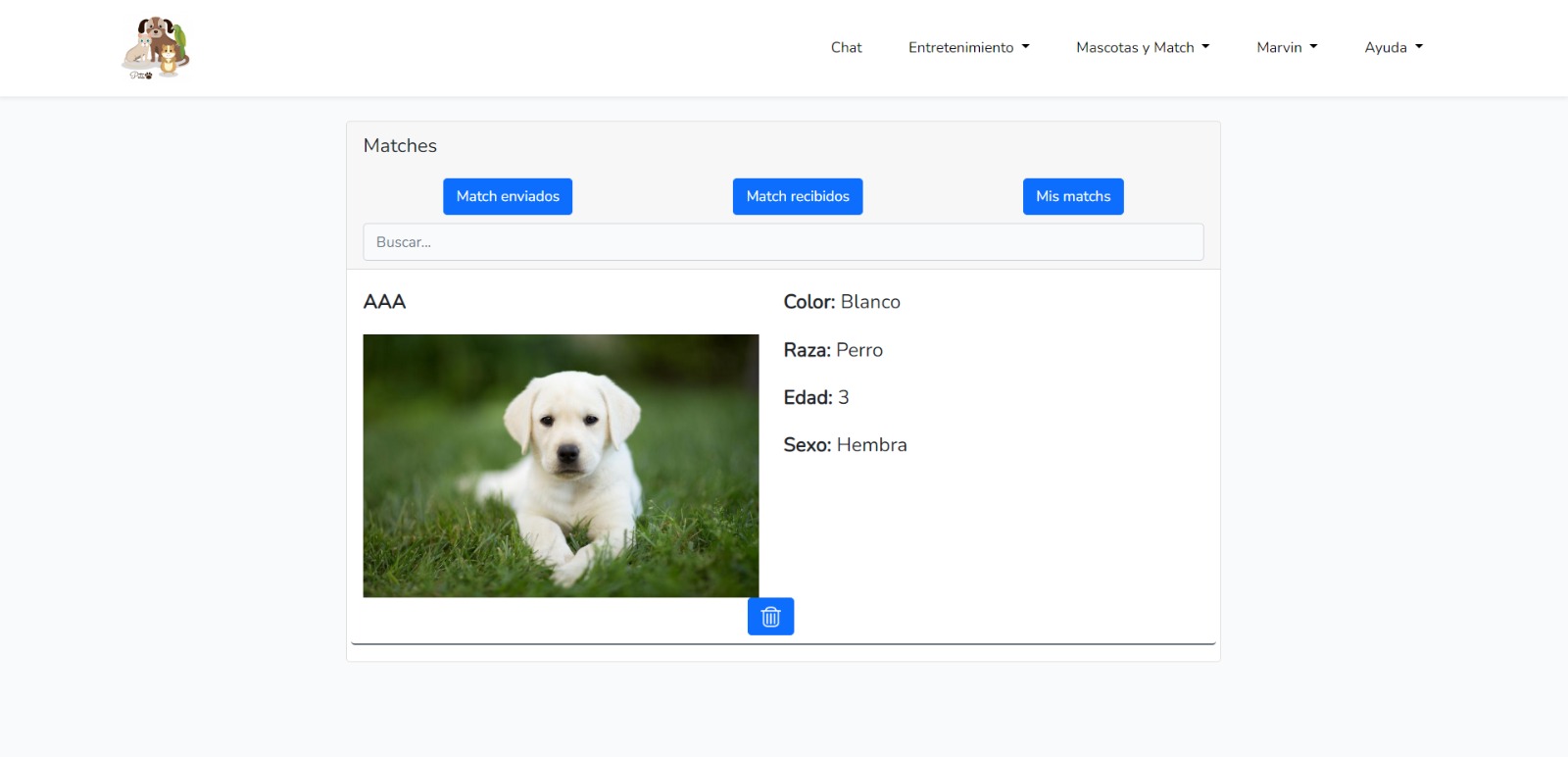Show Match enviados list
The width and height of the screenshot is (1568, 757).
tap(508, 196)
